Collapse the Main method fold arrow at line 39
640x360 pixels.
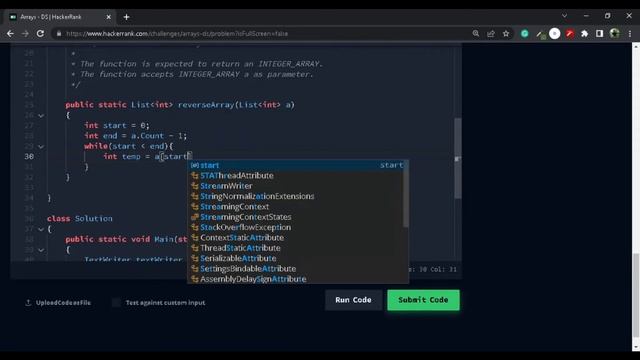[41, 250]
